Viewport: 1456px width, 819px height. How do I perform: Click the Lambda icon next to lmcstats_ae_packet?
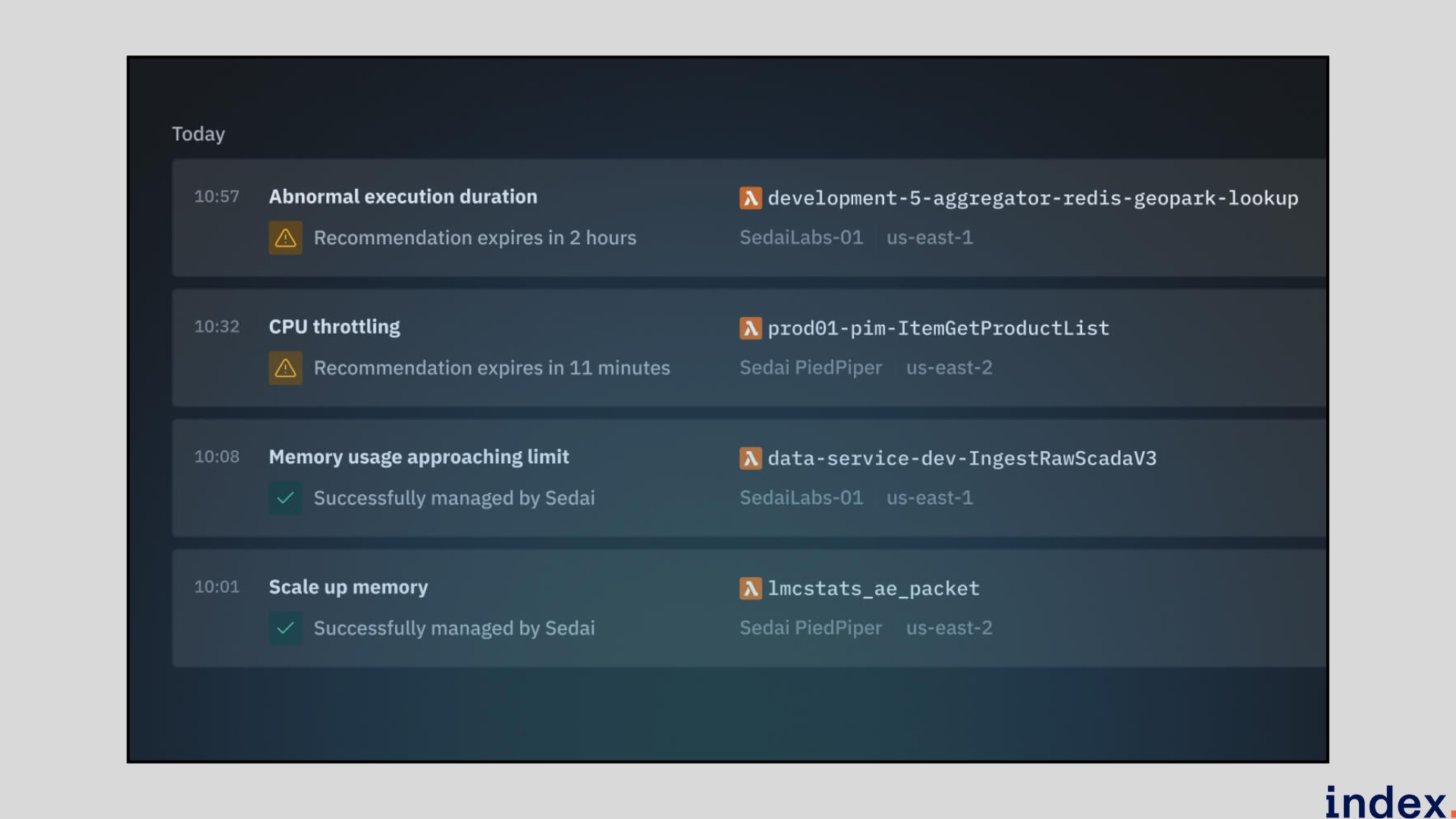750,588
